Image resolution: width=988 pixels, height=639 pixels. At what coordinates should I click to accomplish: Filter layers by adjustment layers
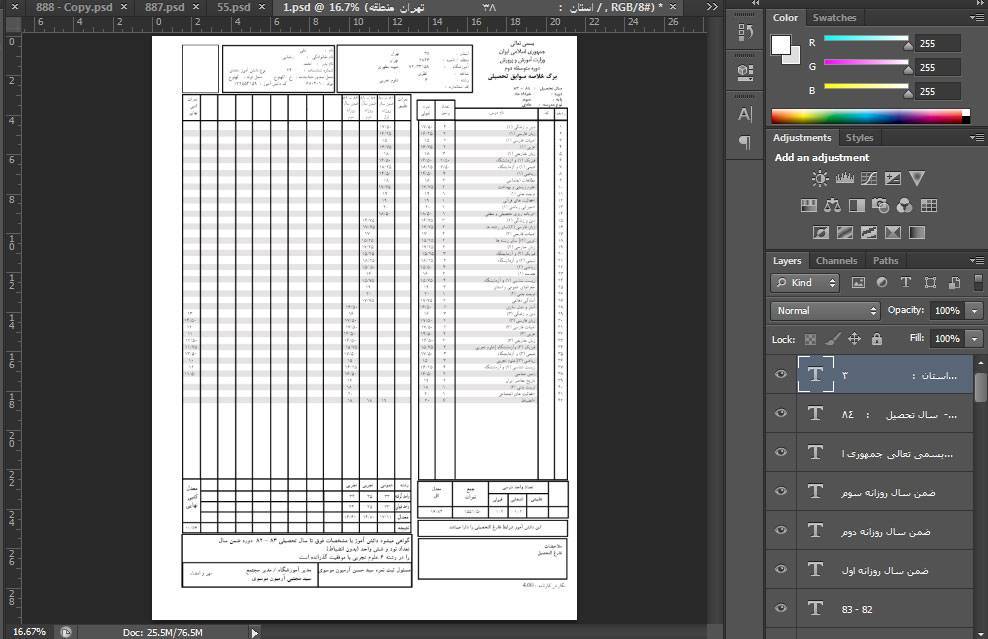882,283
